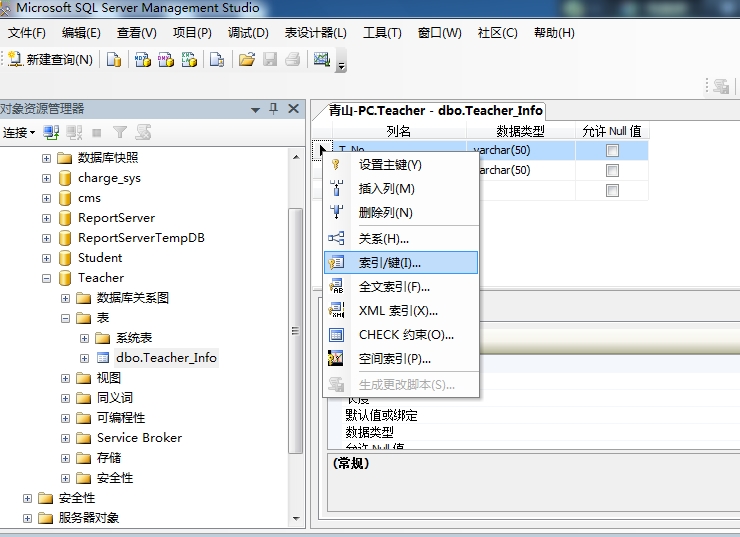Click the SQL Server Compact query icon
The width and height of the screenshot is (740, 537).
217,59
